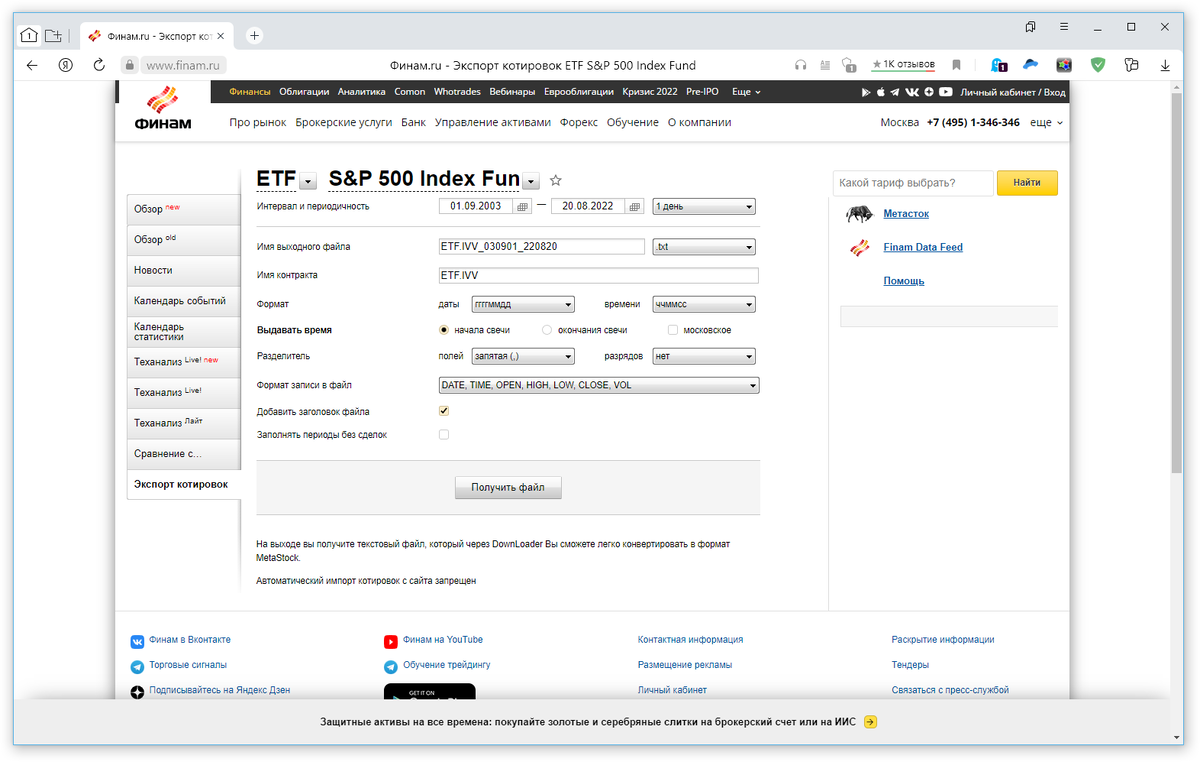Screen dimensions: 1200x762
Task: Click the 'Получить файл' button
Action: [x=508, y=487]
